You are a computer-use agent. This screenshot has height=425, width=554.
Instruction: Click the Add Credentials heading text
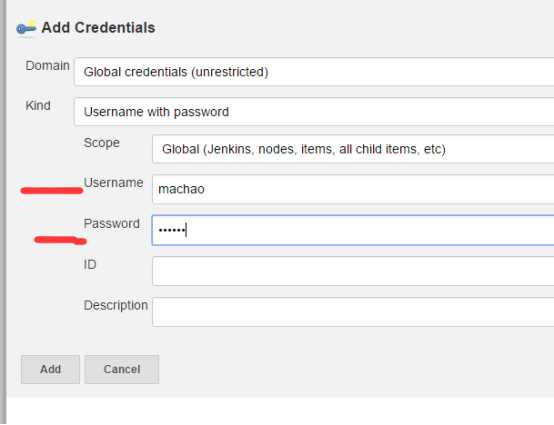click(x=98, y=28)
